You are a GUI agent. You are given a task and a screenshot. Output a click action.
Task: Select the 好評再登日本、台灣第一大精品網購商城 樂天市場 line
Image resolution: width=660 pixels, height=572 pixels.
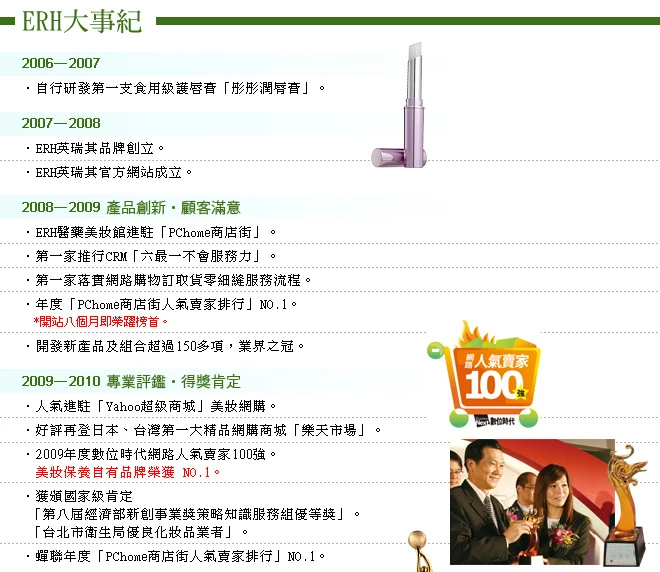pyautogui.click(x=203, y=430)
